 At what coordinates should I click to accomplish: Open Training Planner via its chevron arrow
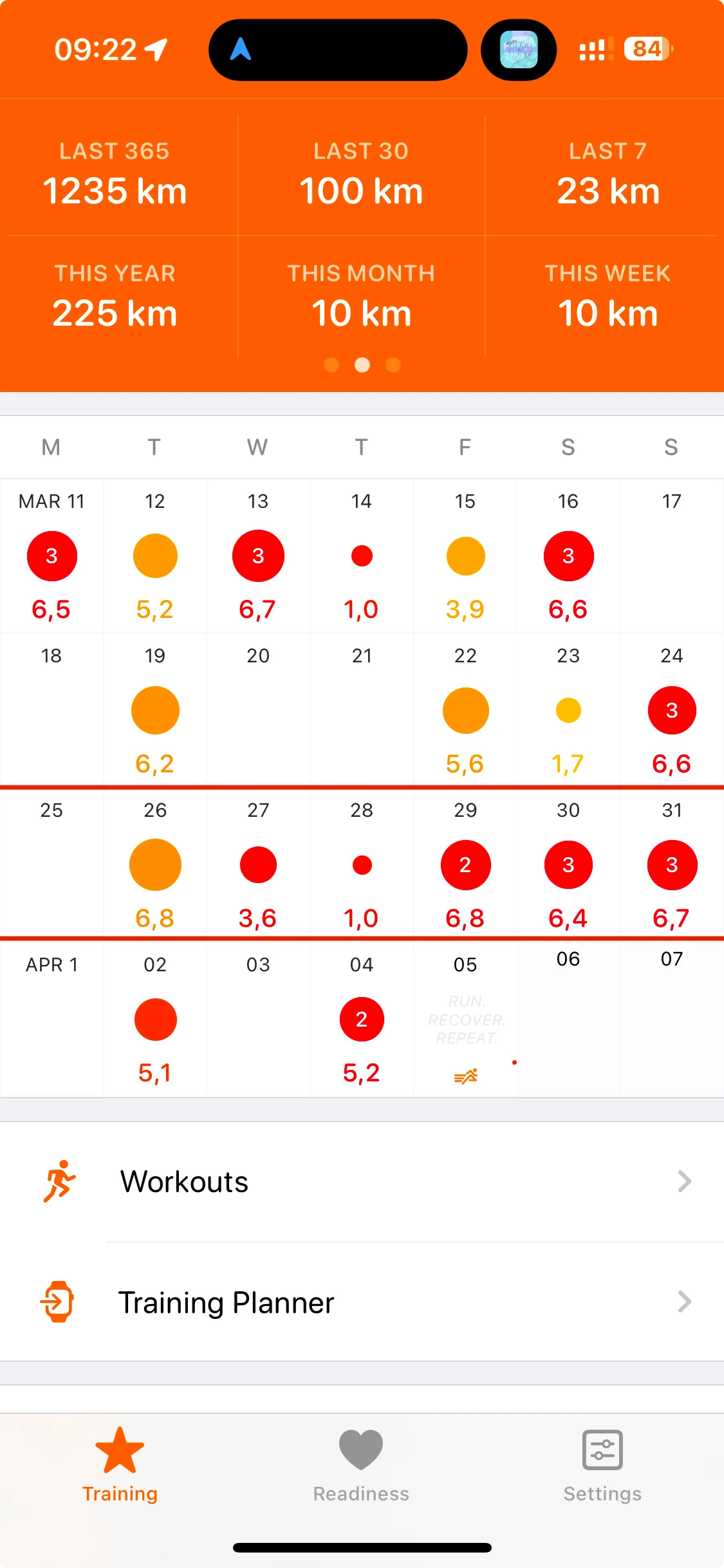(684, 1302)
